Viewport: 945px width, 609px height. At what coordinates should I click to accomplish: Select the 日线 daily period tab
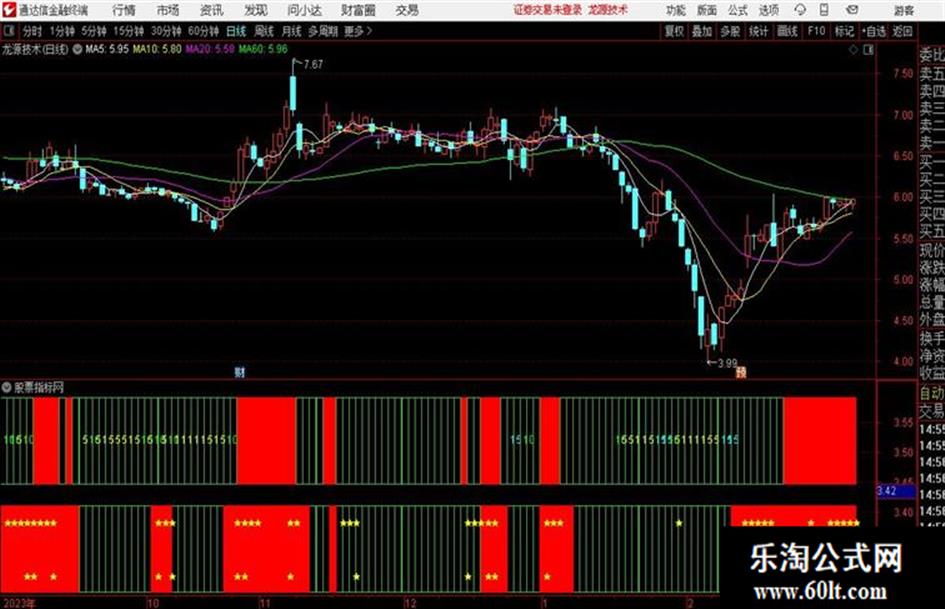point(236,31)
